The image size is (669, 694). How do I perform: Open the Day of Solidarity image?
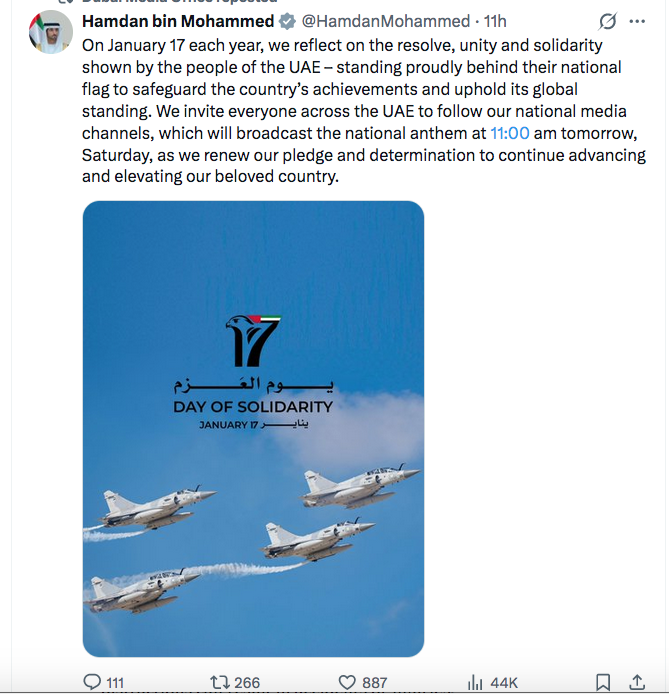click(x=253, y=429)
